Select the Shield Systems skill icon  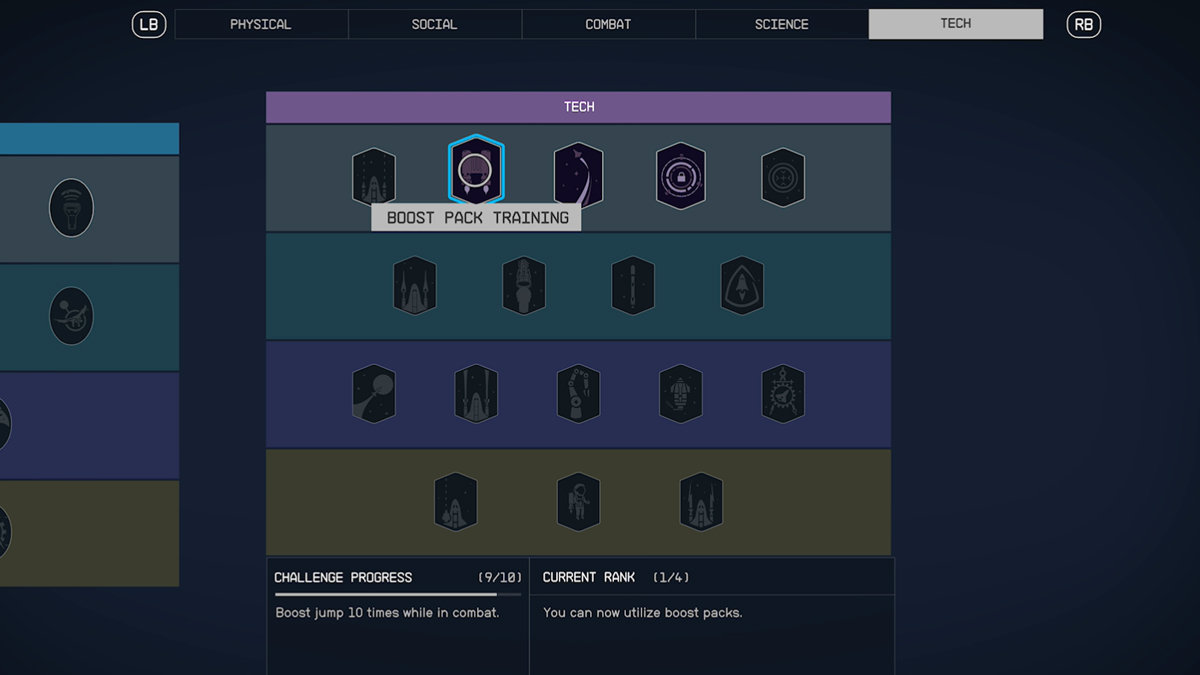click(742, 285)
